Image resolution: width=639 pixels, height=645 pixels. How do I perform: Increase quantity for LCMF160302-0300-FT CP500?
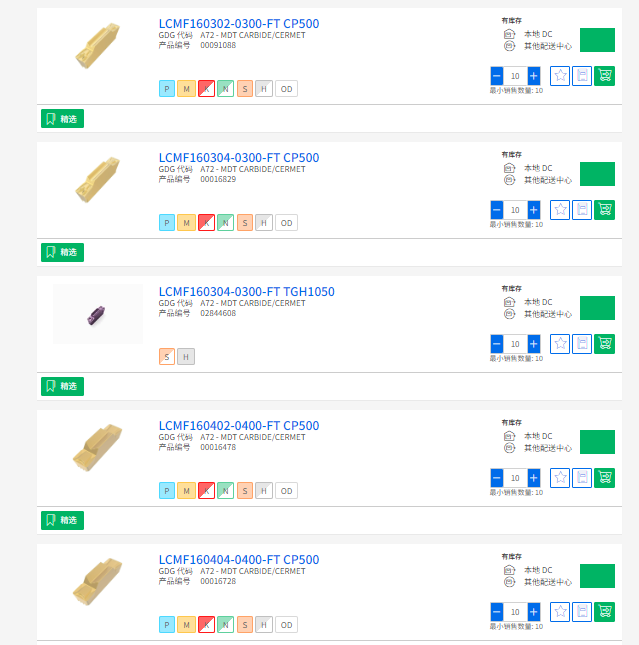(x=533, y=76)
